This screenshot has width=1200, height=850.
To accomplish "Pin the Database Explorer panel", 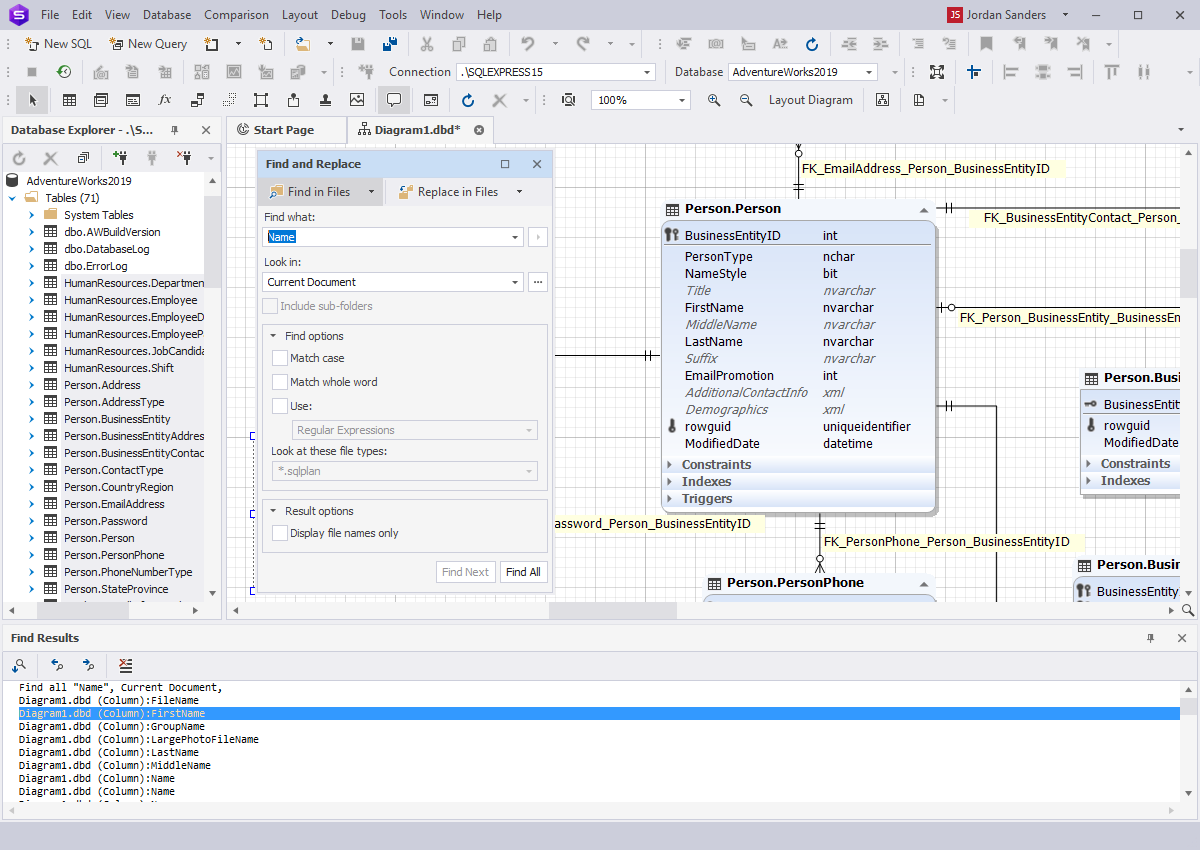I will click(175, 130).
